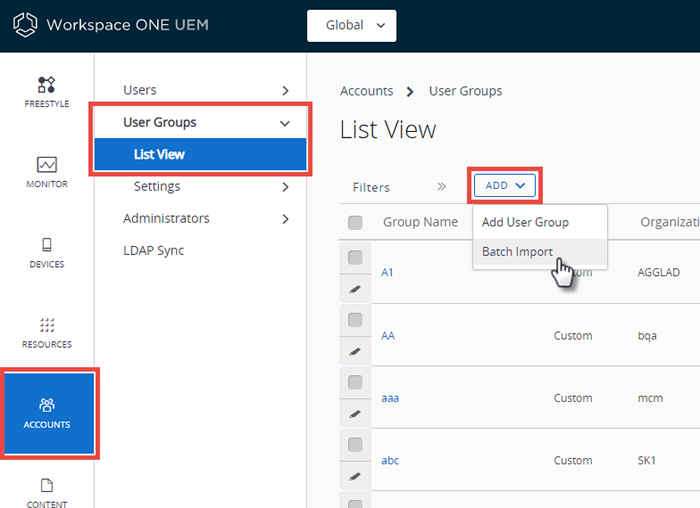Click Custom type in AA row
This screenshot has height=508, width=700.
tap(573, 336)
